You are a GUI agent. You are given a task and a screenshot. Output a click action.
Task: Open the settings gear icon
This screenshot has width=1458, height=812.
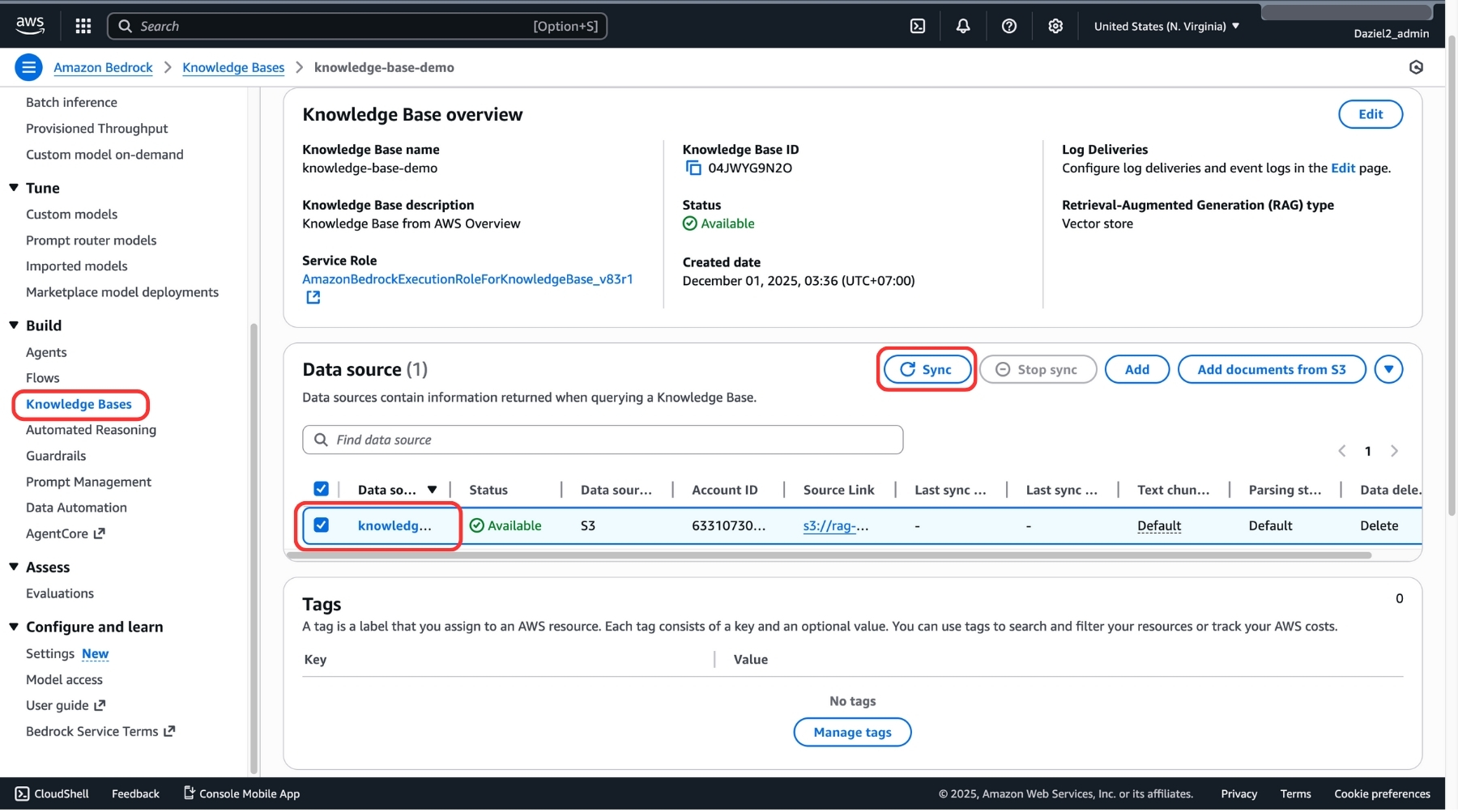pyautogui.click(x=1055, y=25)
